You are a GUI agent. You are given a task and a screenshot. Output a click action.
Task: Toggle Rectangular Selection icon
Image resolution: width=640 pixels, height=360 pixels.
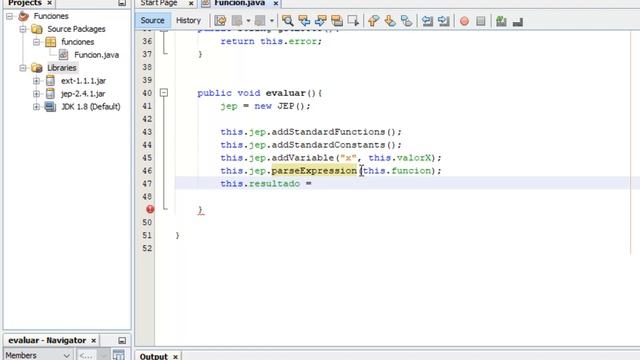click(x=353, y=20)
